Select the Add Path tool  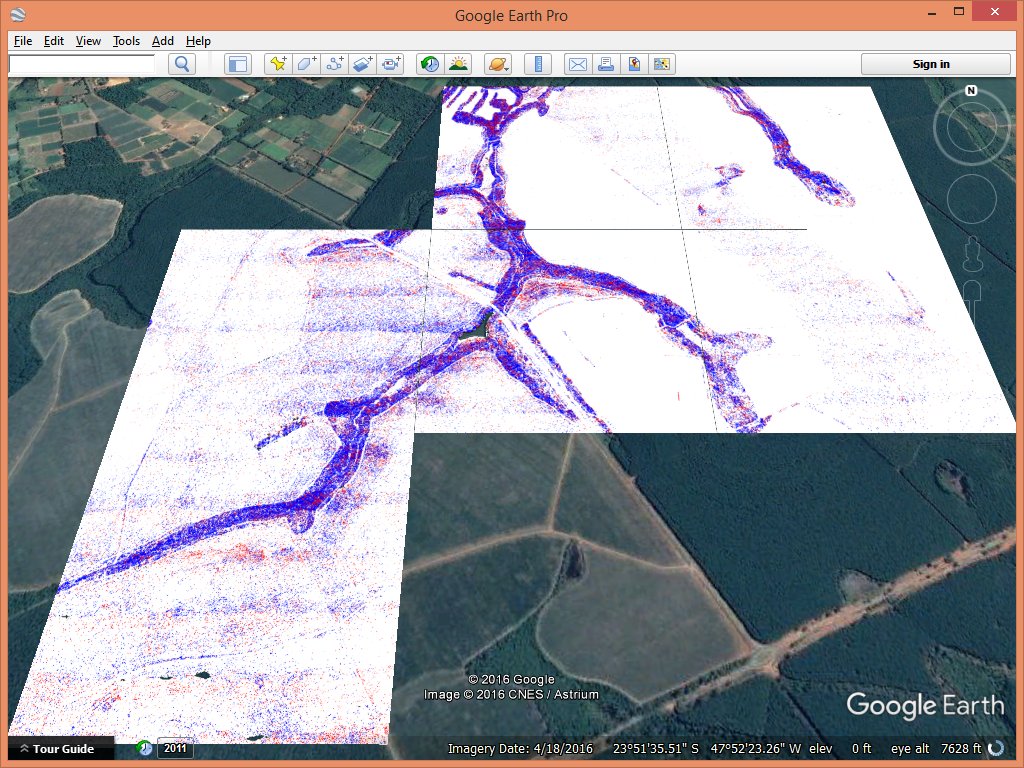[x=335, y=64]
